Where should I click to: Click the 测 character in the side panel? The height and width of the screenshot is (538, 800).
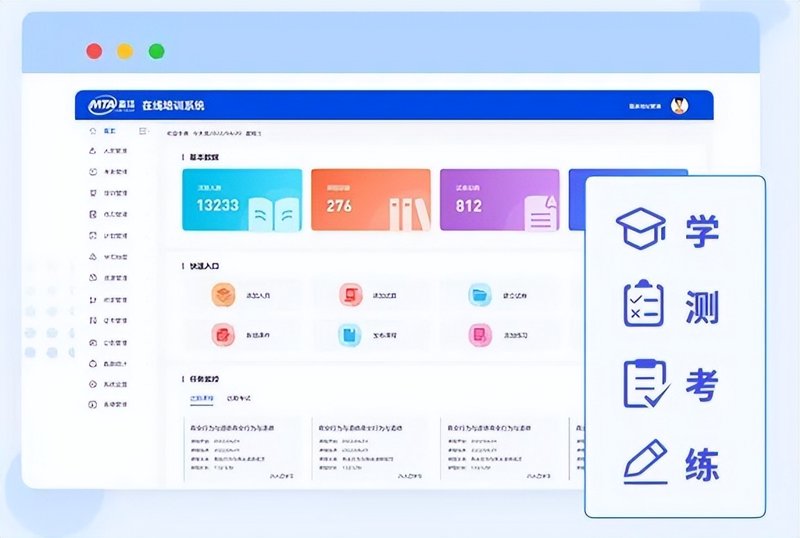pyautogui.click(x=702, y=307)
